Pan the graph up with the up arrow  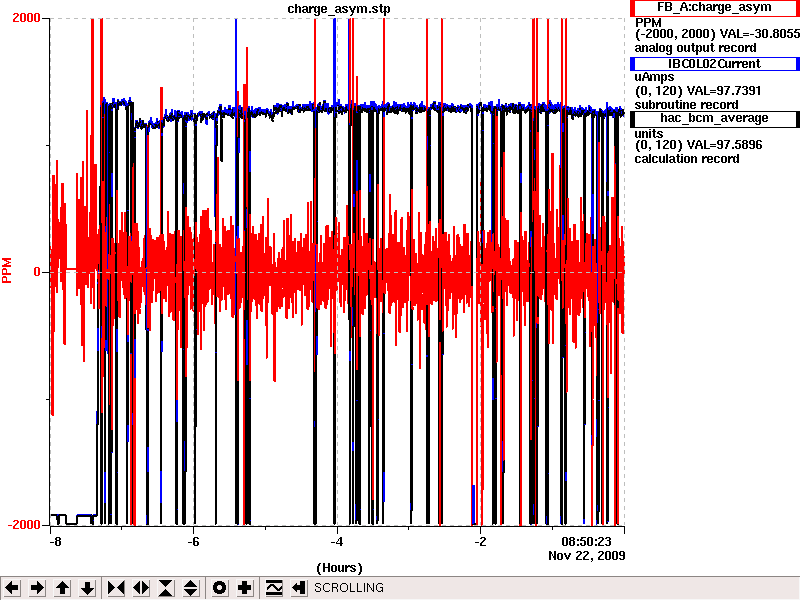coord(62,588)
